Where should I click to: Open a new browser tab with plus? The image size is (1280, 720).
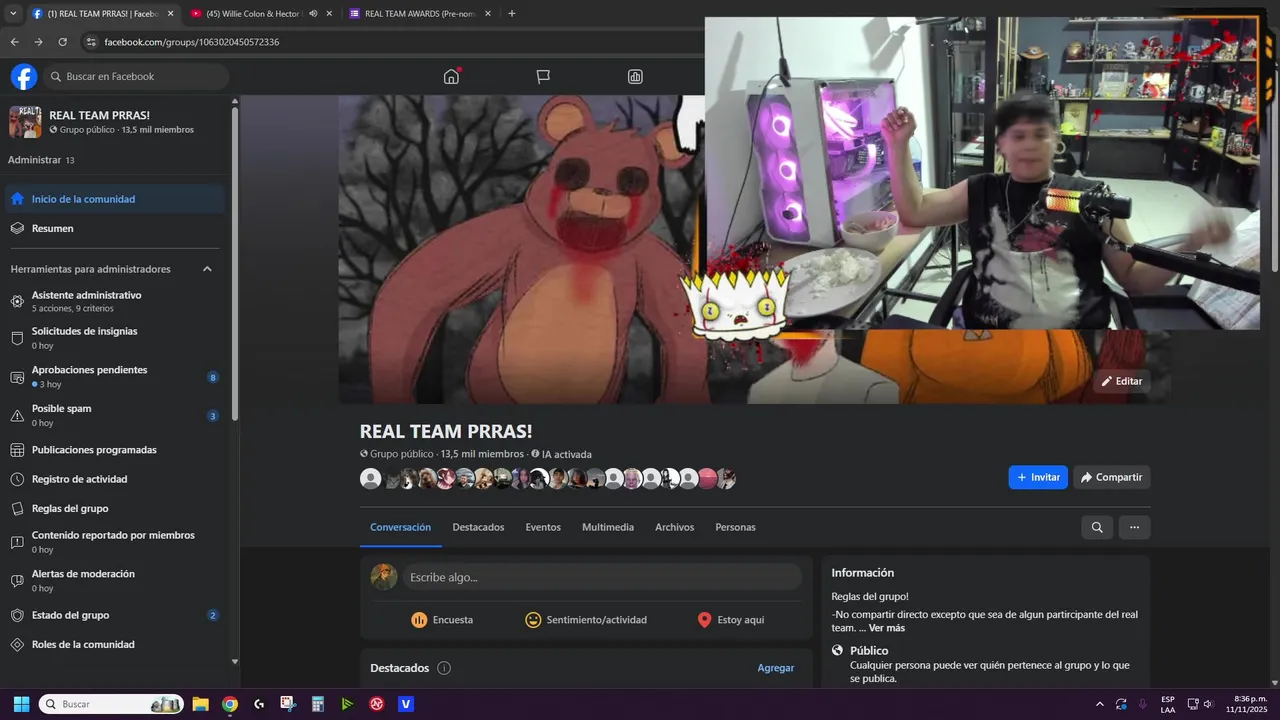point(512,14)
